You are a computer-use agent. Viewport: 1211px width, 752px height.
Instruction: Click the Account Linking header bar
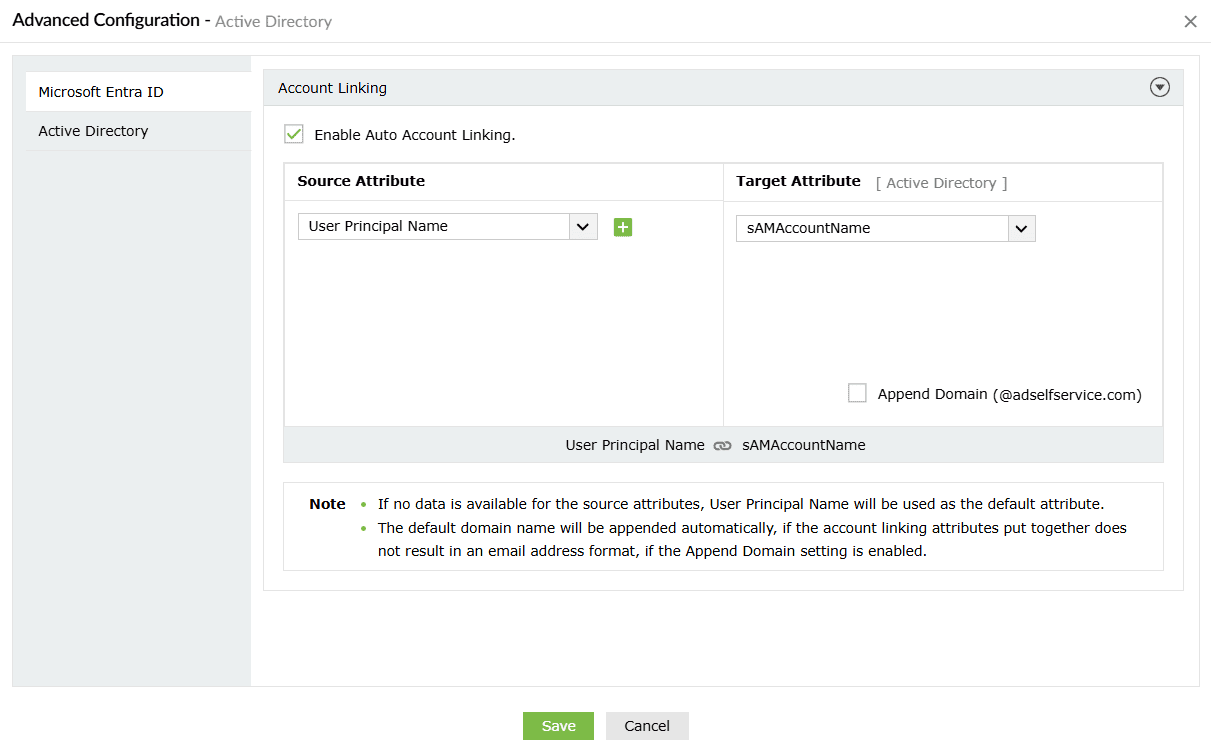[x=723, y=88]
